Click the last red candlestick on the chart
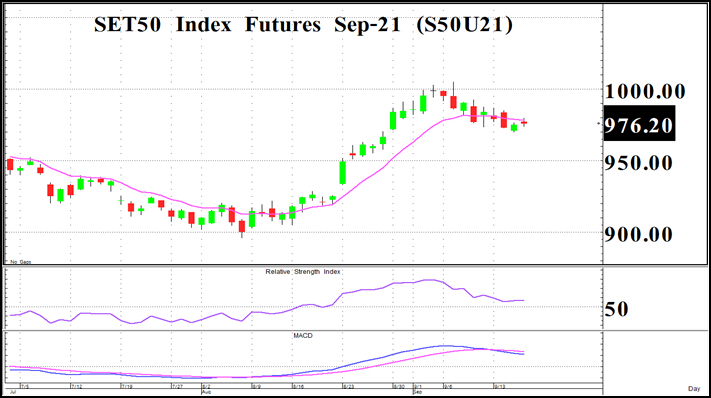 pyautogui.click(x=524, y=122)
